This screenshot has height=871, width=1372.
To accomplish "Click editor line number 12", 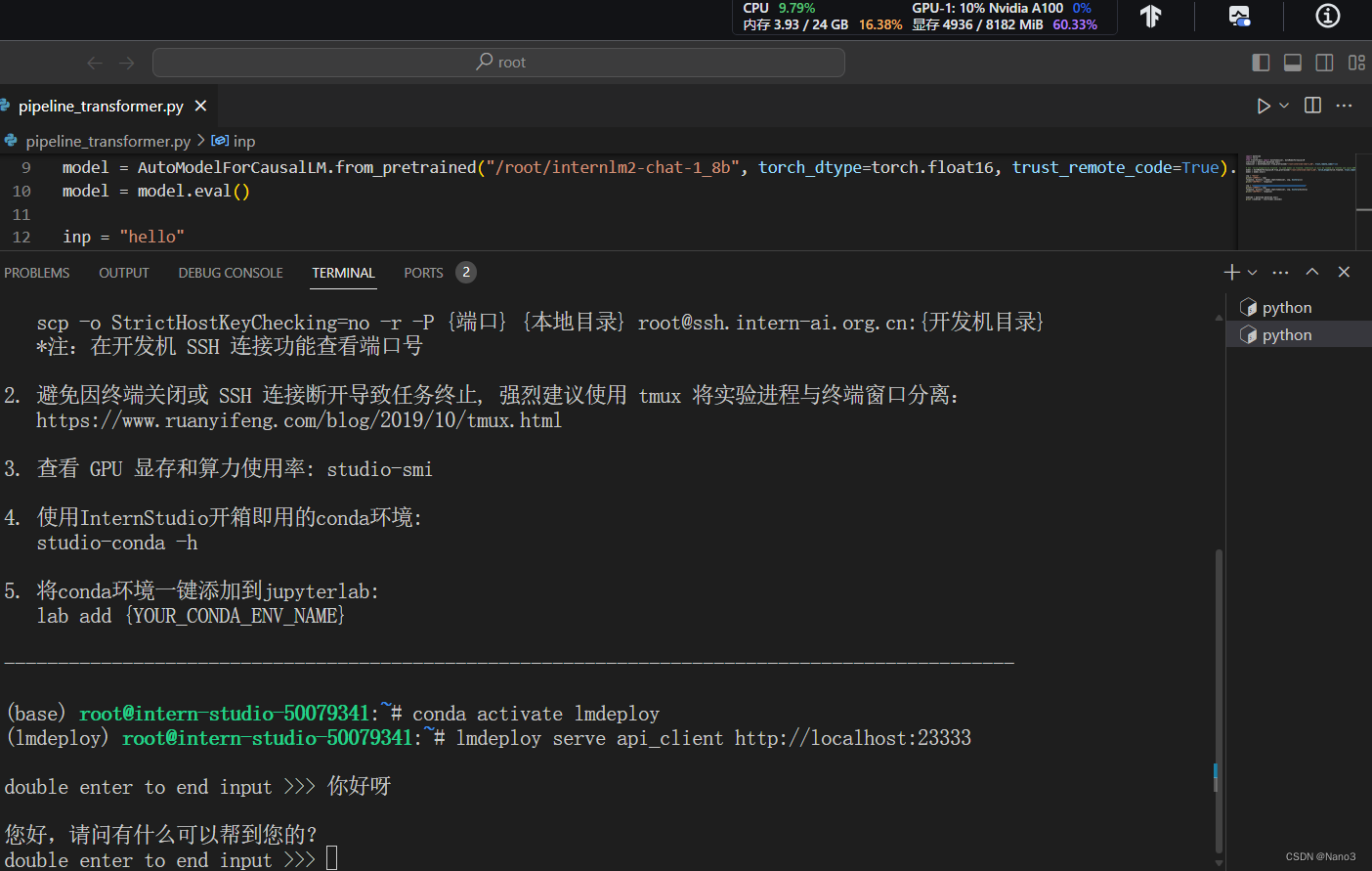I will point(21,238).
